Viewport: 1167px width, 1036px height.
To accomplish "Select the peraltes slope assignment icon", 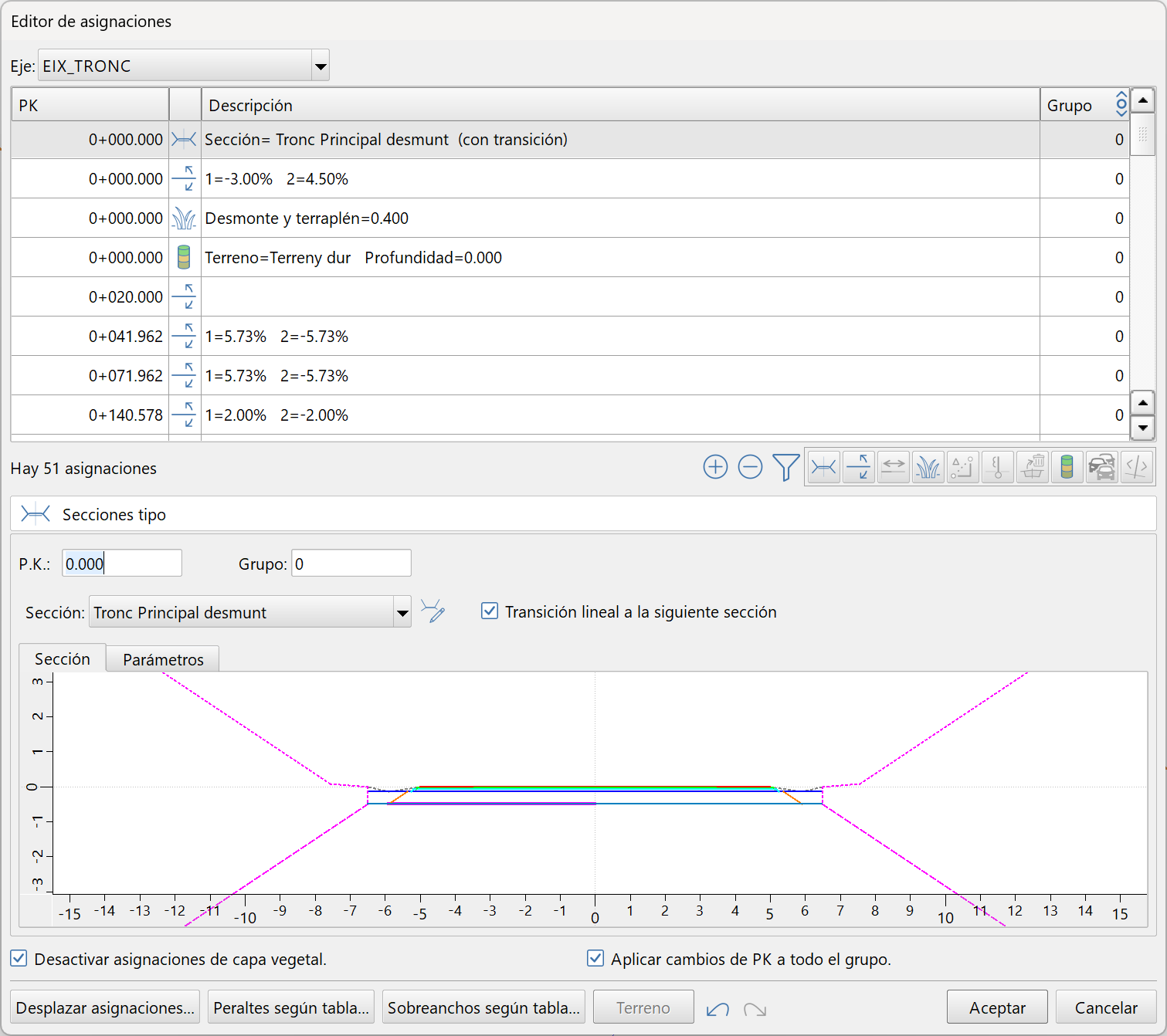I will pos(858,467).
